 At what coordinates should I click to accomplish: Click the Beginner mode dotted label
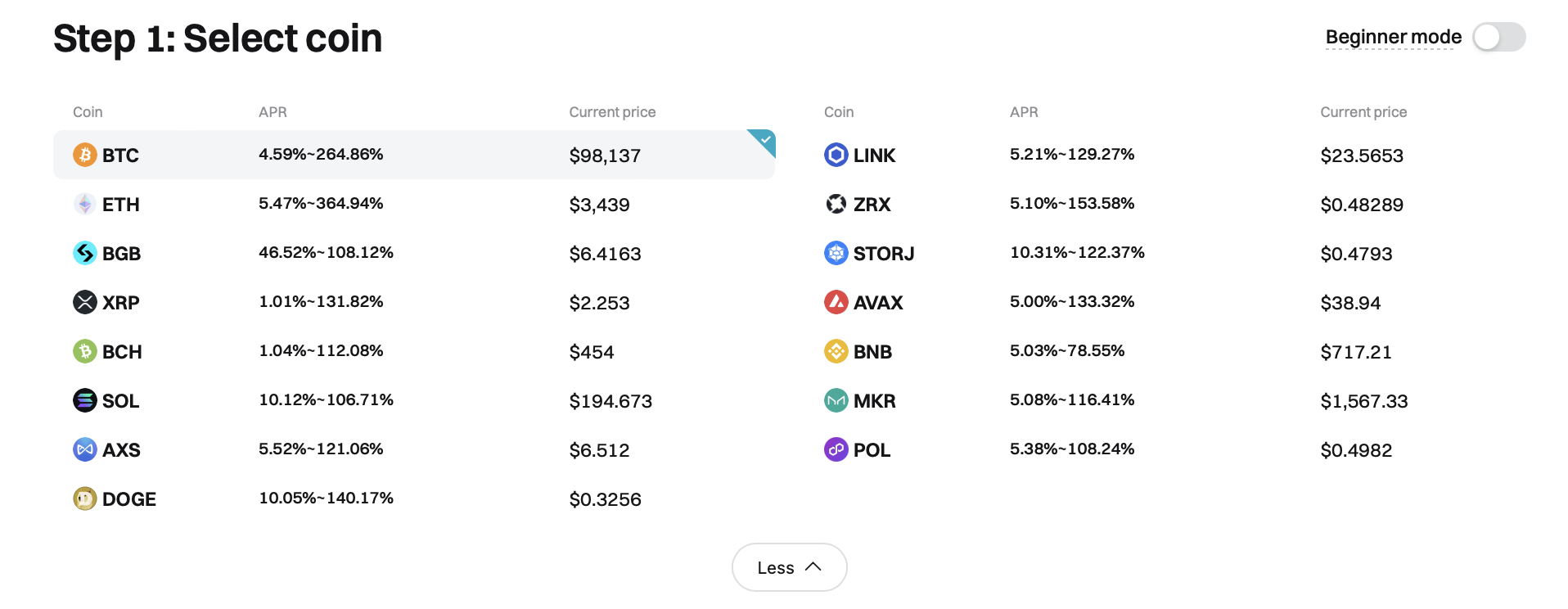1394,37
